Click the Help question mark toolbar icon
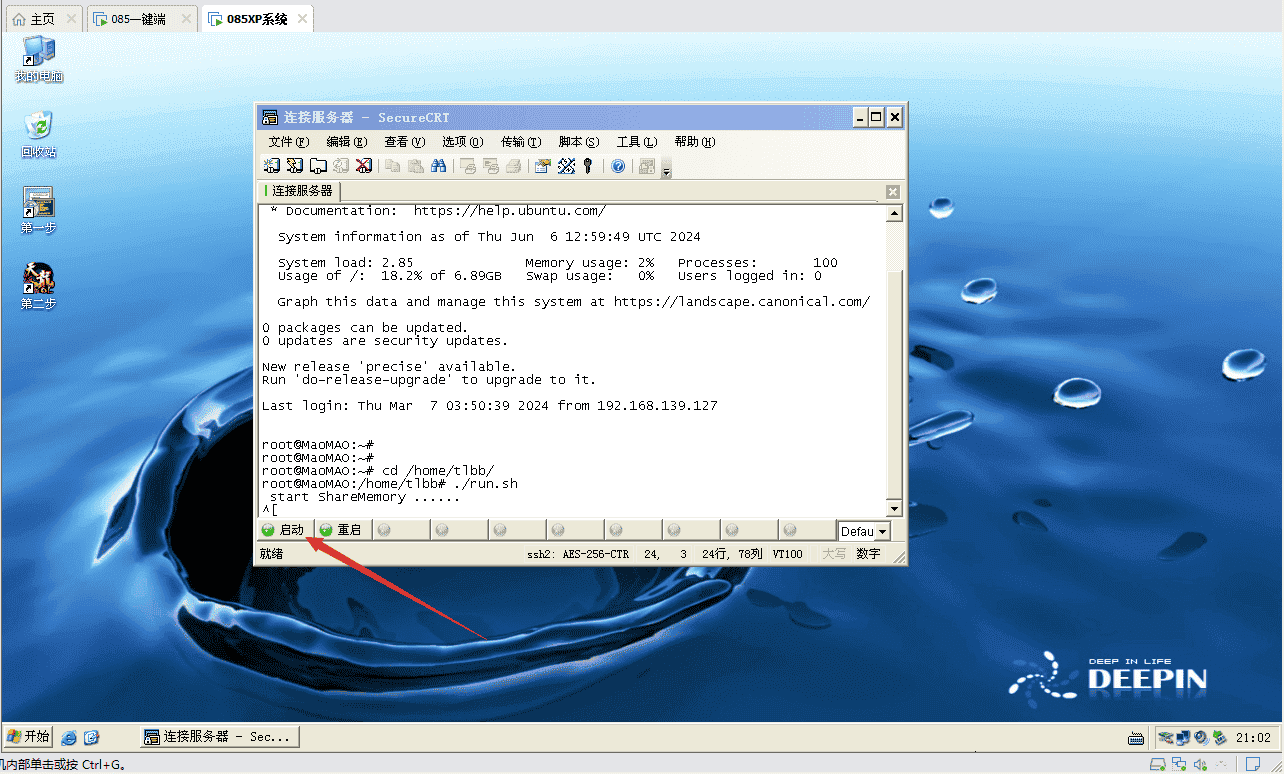 (618, 166)
